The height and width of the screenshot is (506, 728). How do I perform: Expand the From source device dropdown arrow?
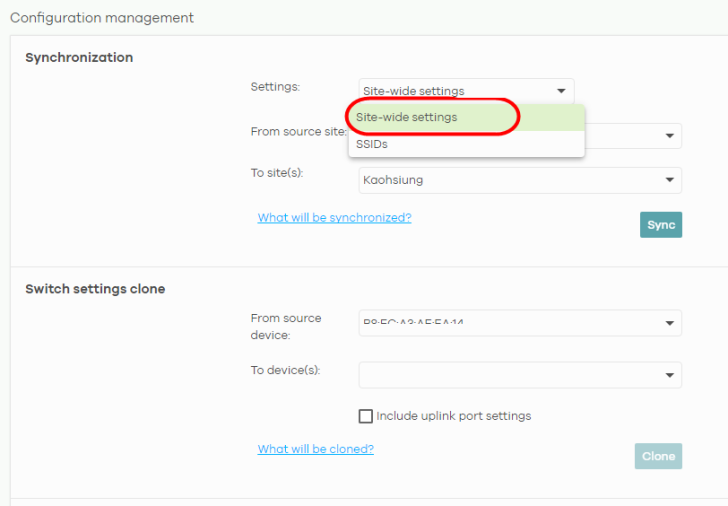(669, 323)
